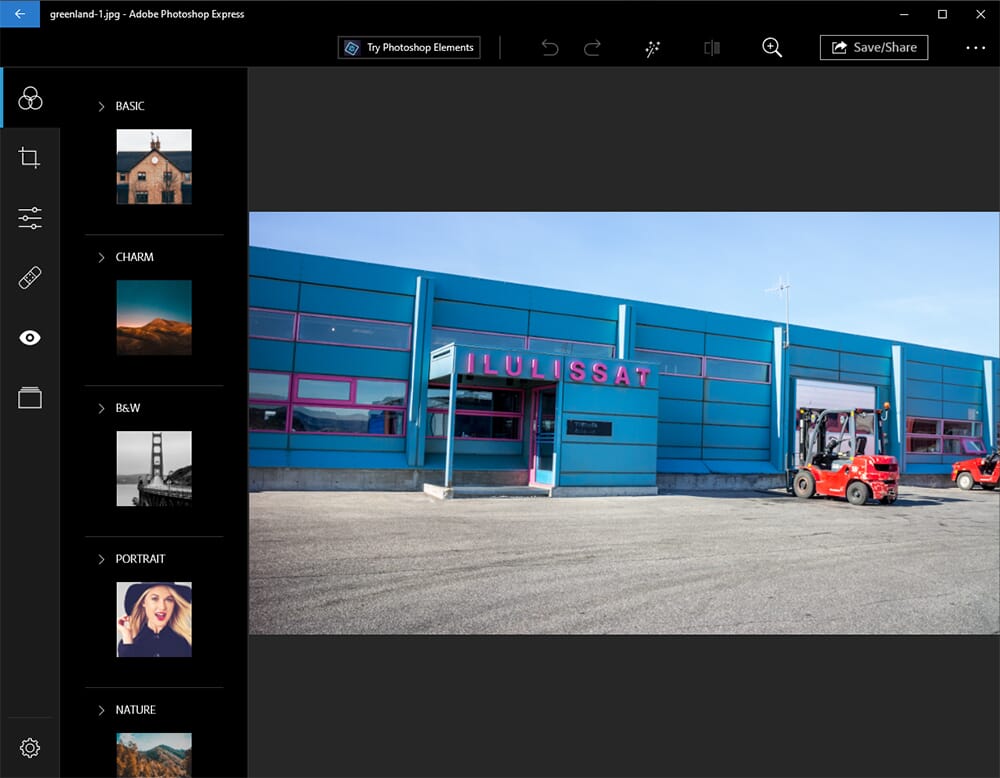1000x778 pixels.
Task: Redo the last edit
Action: (x=592, y=48)
